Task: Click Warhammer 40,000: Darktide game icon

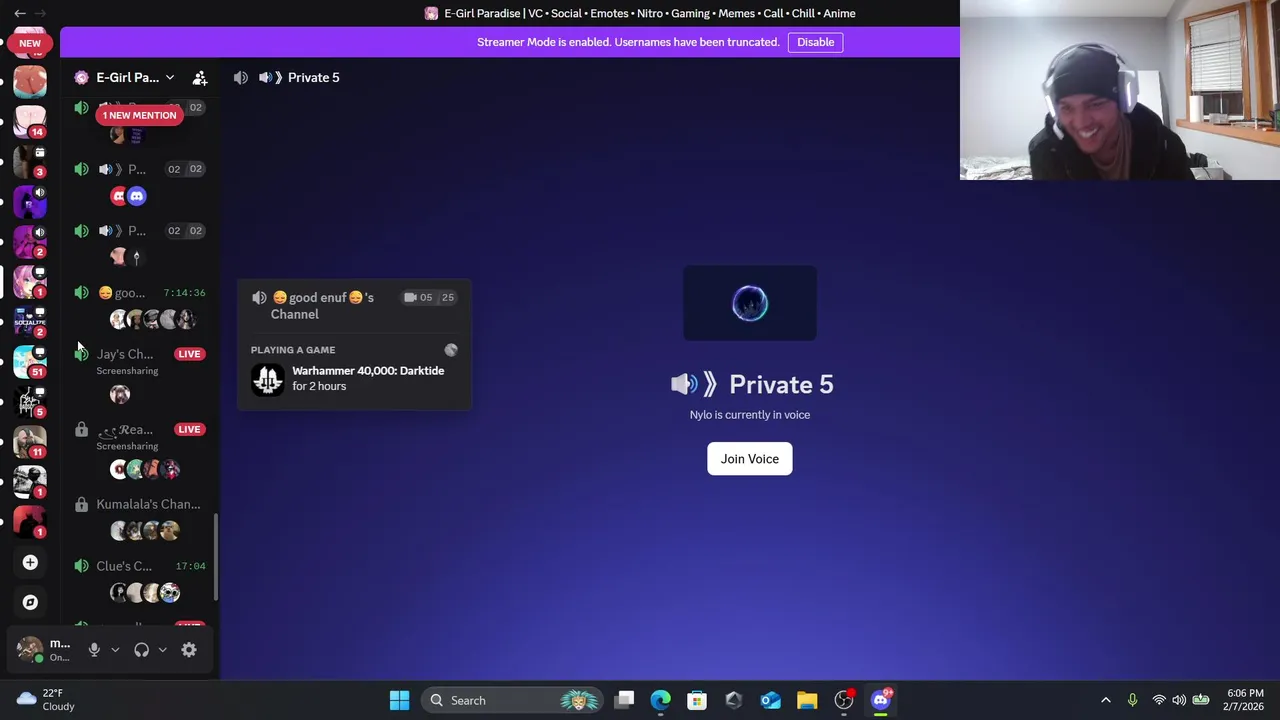Action: 267,379
